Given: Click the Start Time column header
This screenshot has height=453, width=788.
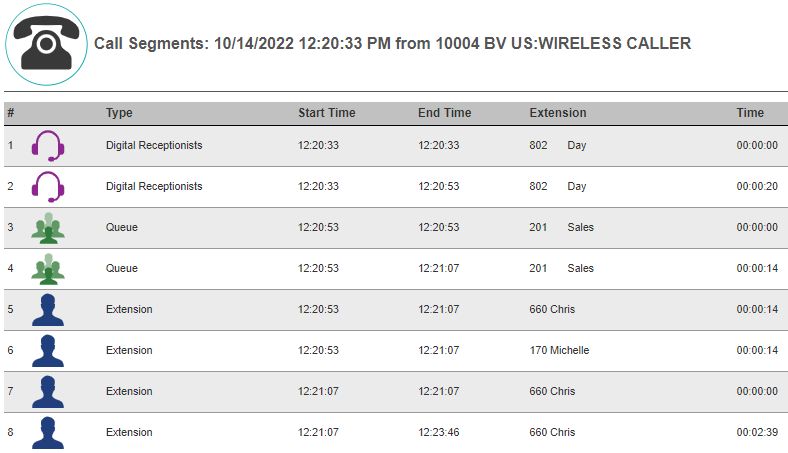Looking at the screenshot, I should click(x=326, y=113).
